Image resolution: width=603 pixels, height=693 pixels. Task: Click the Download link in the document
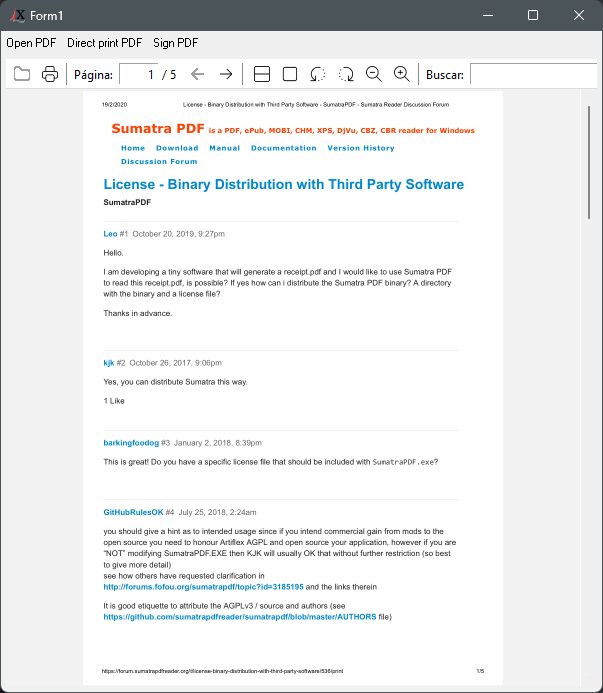(177, 148)
